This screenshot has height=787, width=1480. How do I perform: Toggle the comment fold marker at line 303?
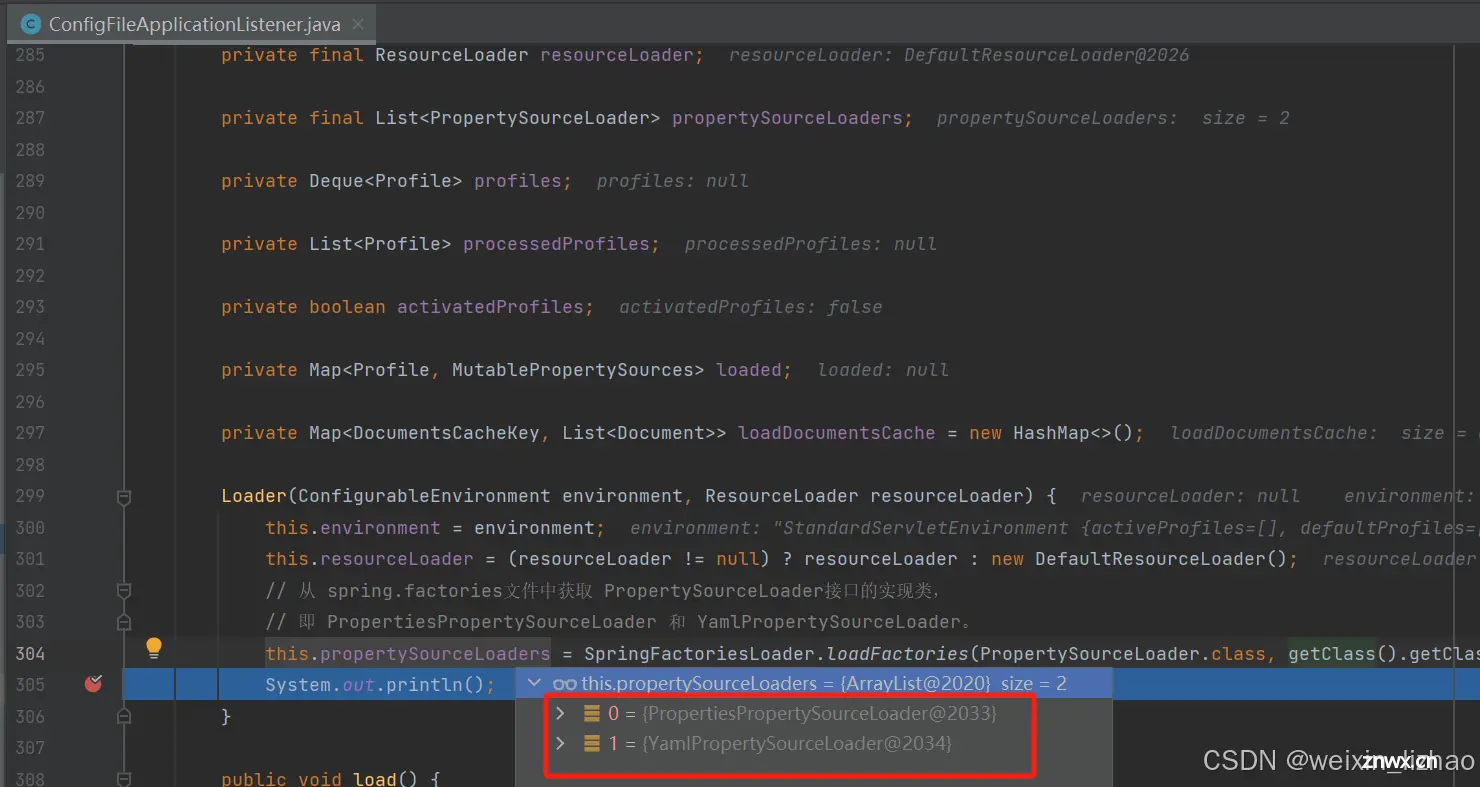point(124,622)
